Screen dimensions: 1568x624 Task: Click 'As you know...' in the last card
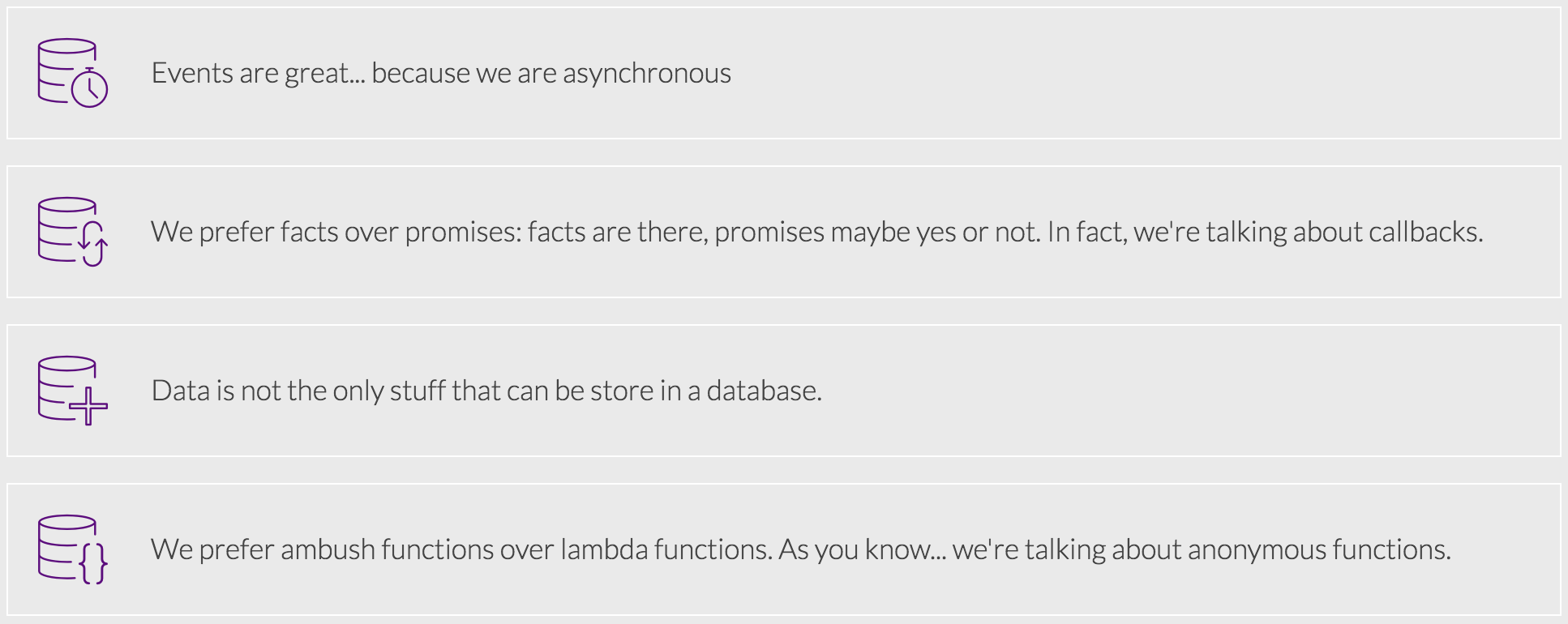coord(862,549)
